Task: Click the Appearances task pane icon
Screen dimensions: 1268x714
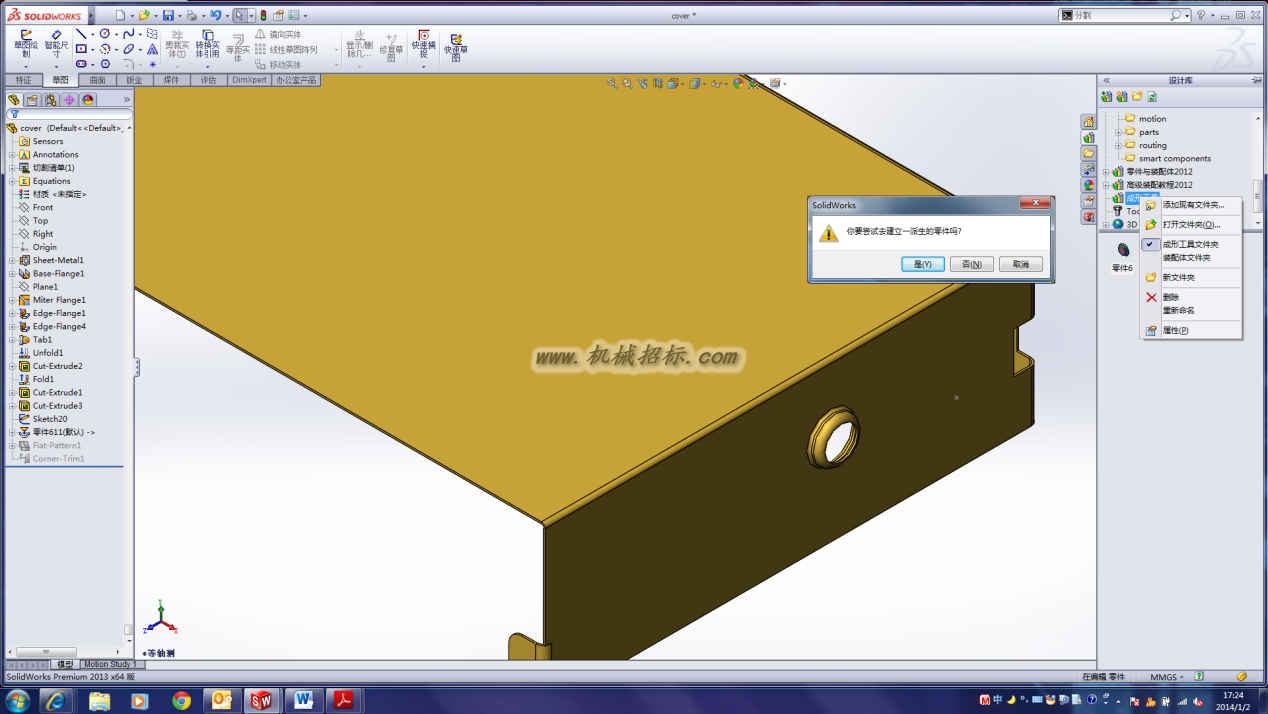Action: [1089, 185]
